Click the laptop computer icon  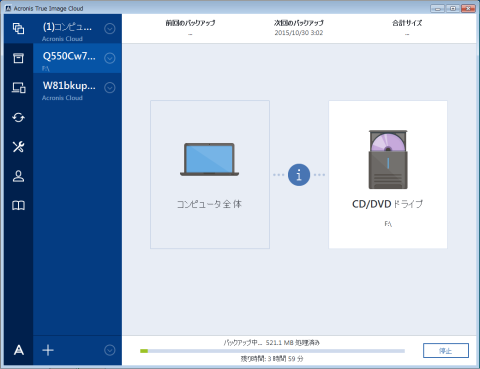[210, 160]
